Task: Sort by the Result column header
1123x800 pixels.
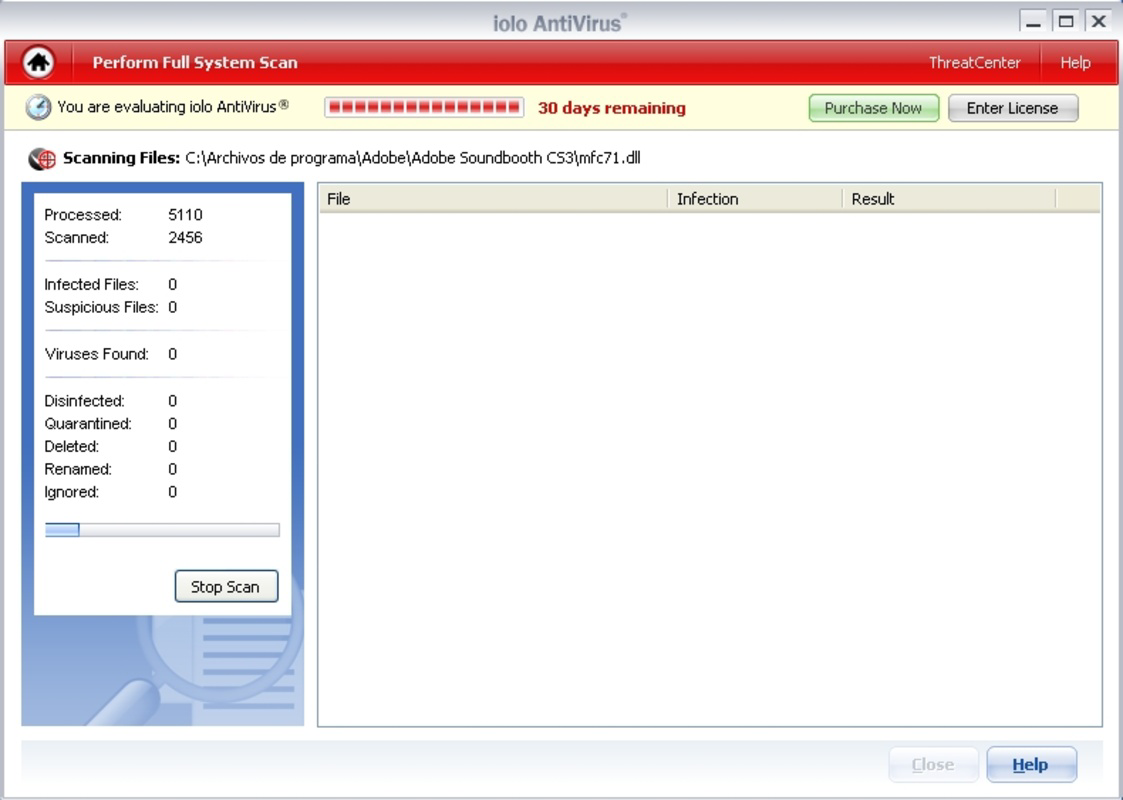Action: 948,199
